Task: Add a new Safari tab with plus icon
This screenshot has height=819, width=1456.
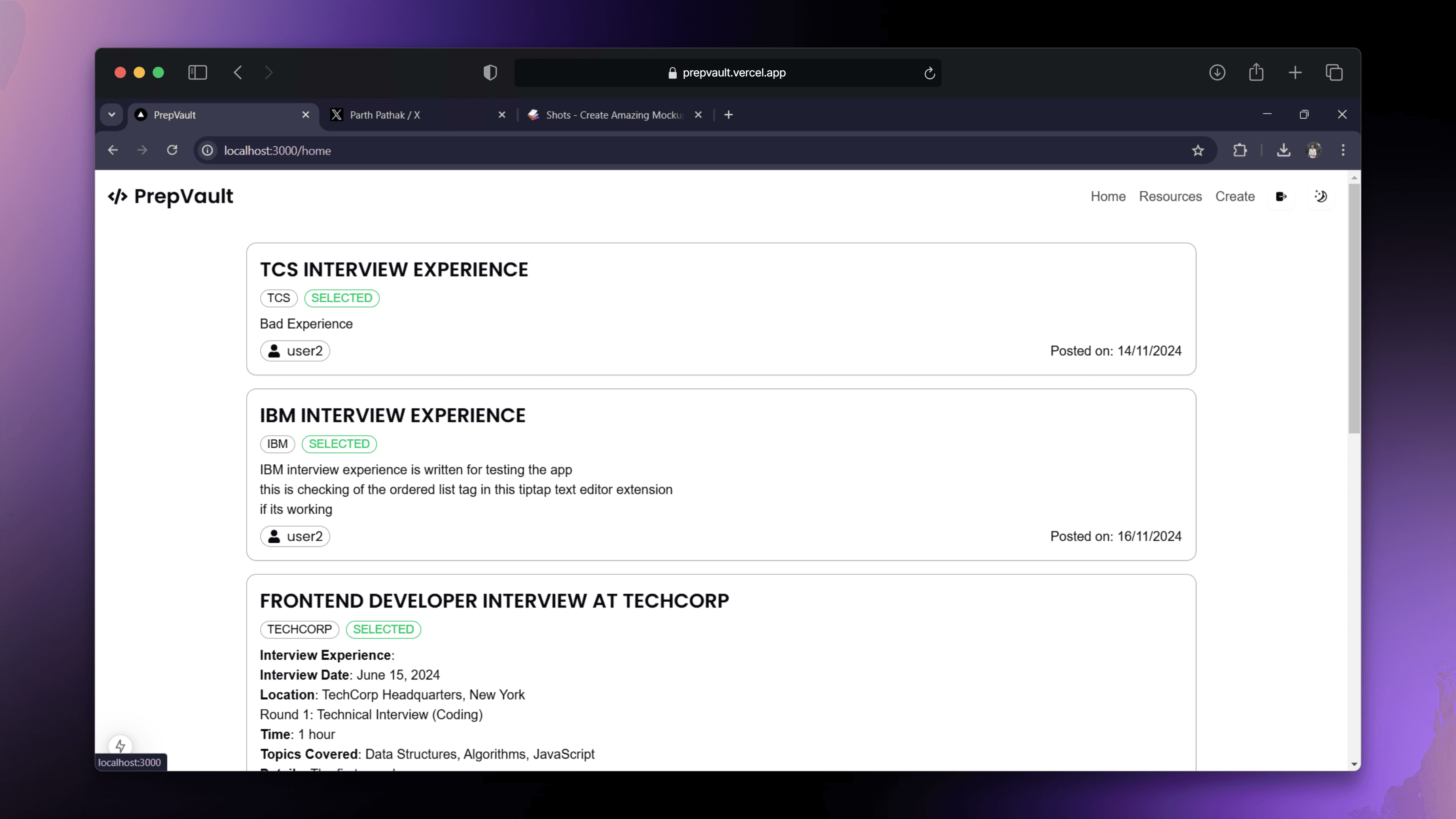Action: [x=1295, y=72]
